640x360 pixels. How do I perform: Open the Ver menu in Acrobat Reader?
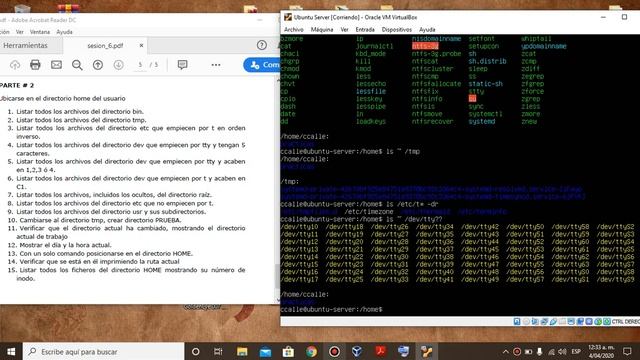point(20,31)
